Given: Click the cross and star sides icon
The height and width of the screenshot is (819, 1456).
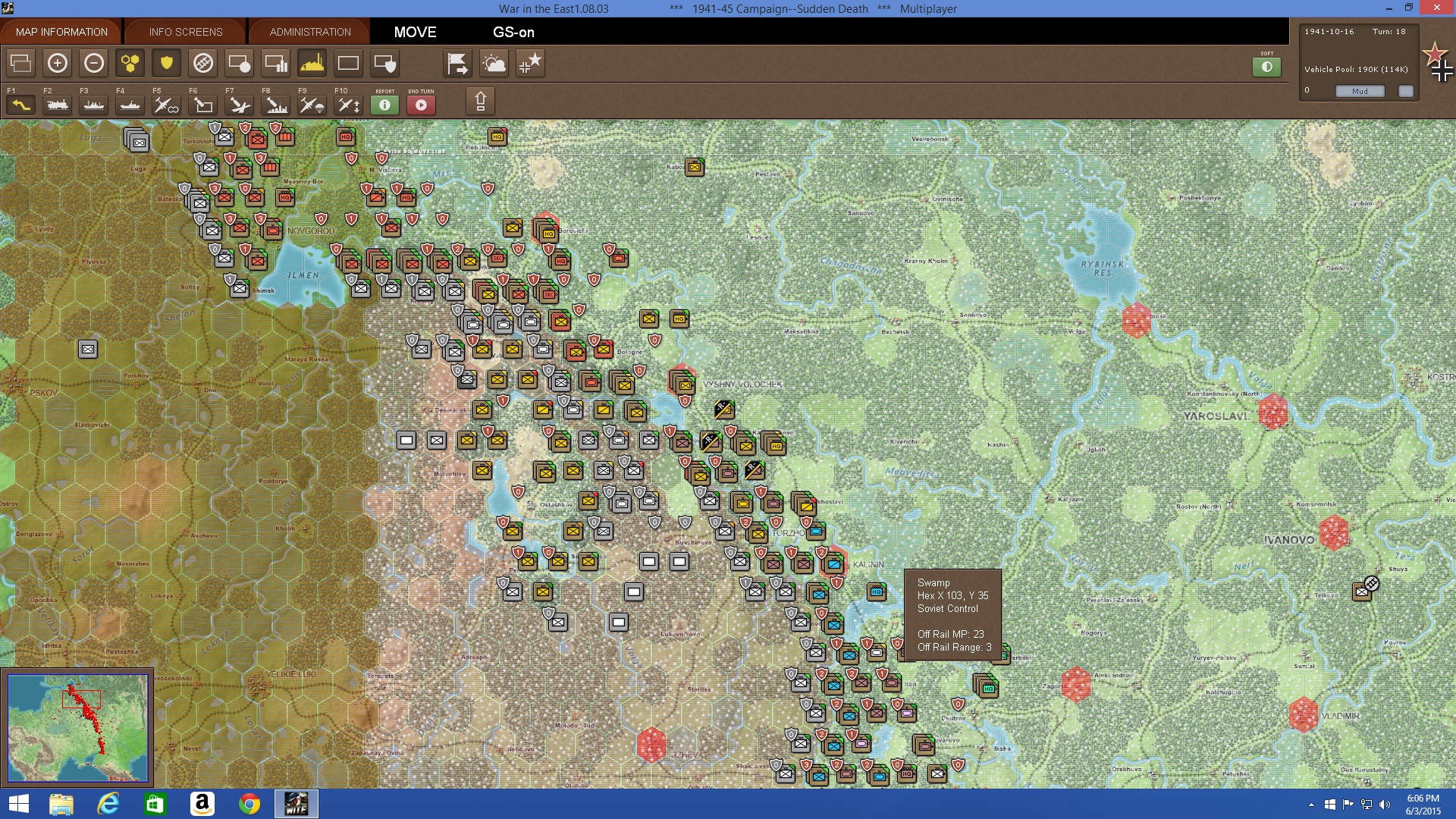Looking at the screenshot, I should (531, 63).
